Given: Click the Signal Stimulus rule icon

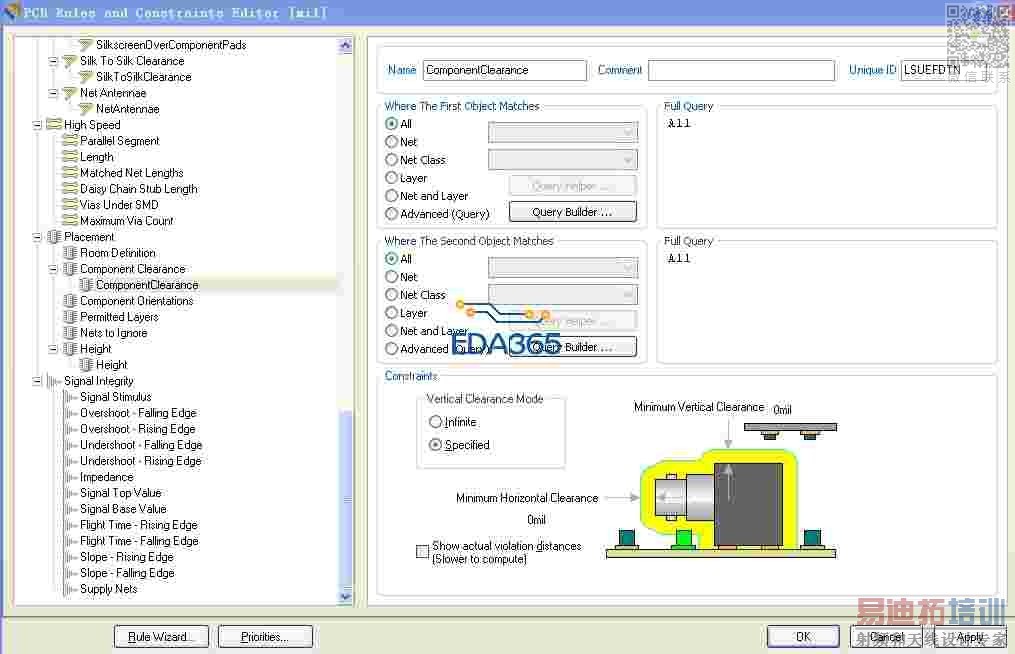Looking at the screenshot, I should coord(71,397).
